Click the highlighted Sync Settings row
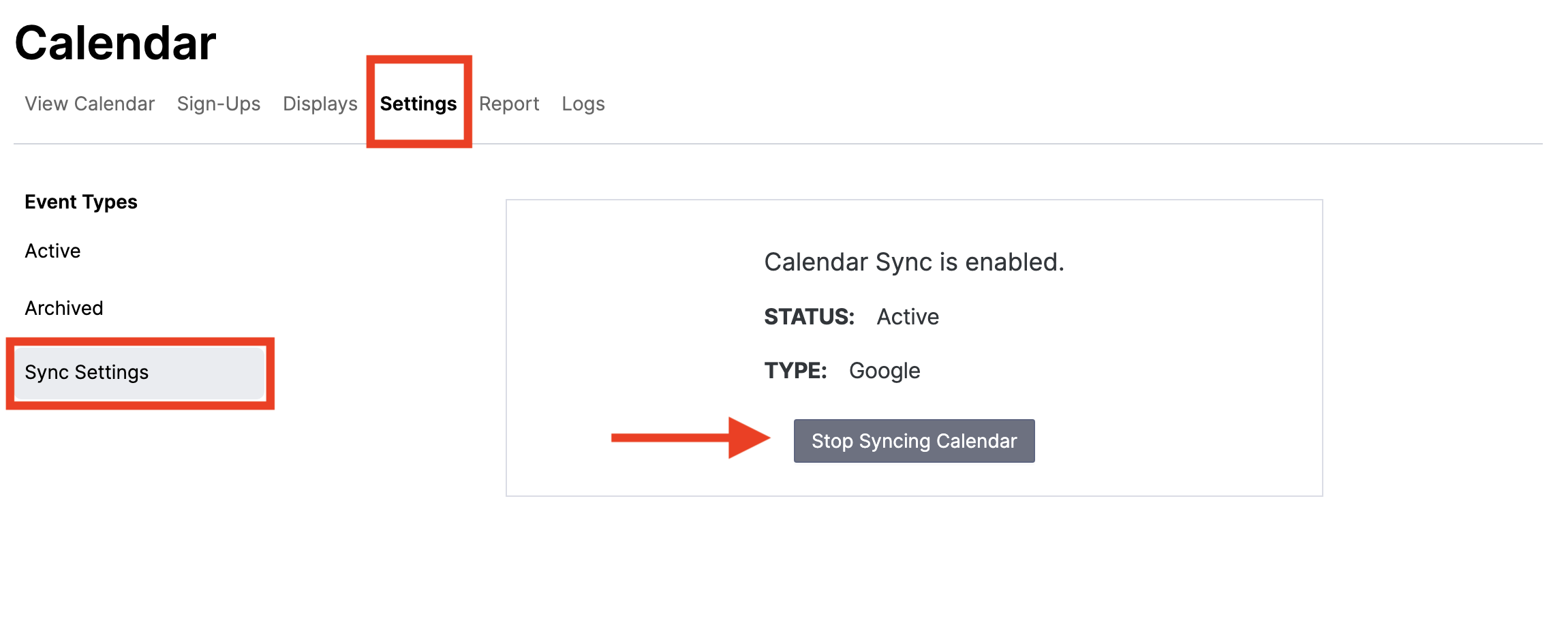Viewport: 1568px width, 627px height. point(138,372)
